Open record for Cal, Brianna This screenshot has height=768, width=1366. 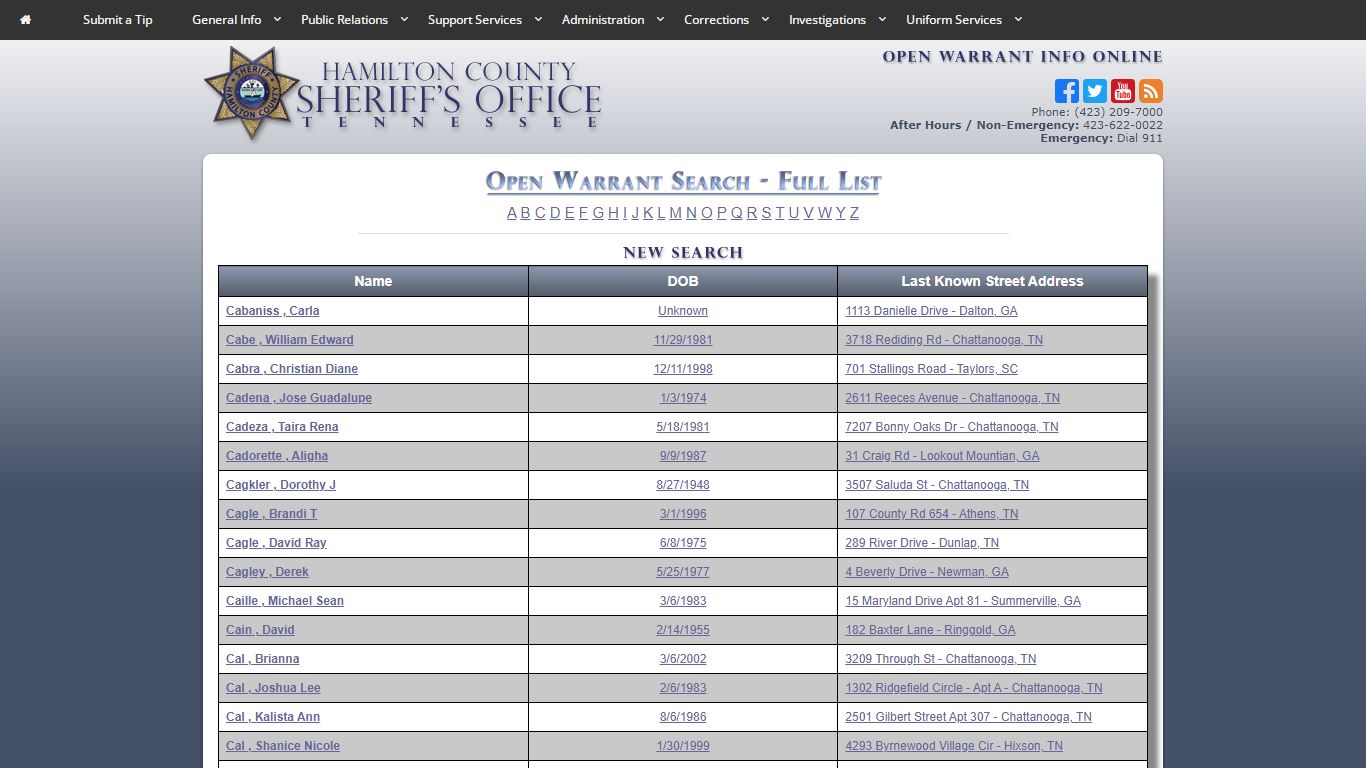262,659
